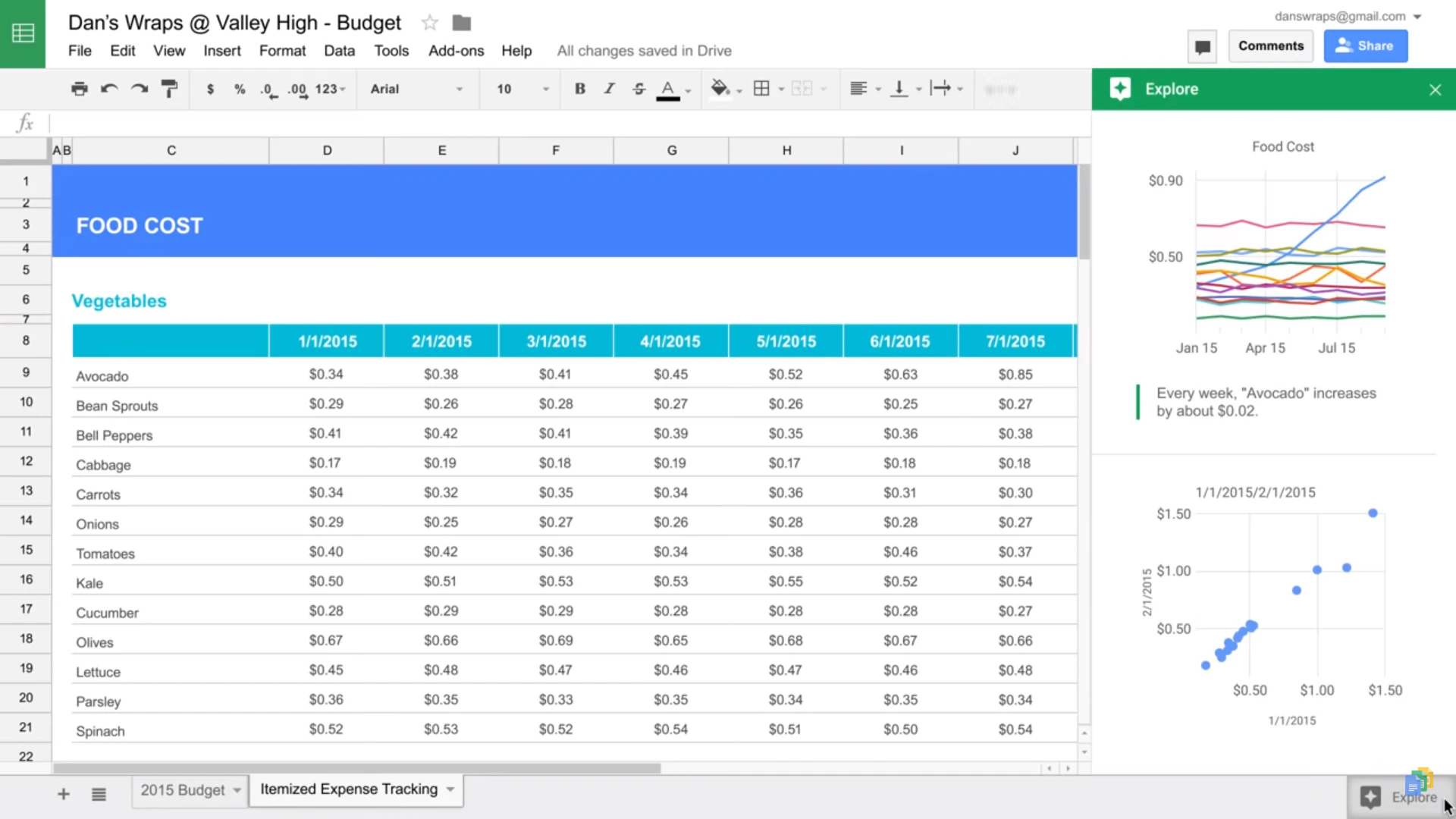Open the fill color tool

point(720,89)
